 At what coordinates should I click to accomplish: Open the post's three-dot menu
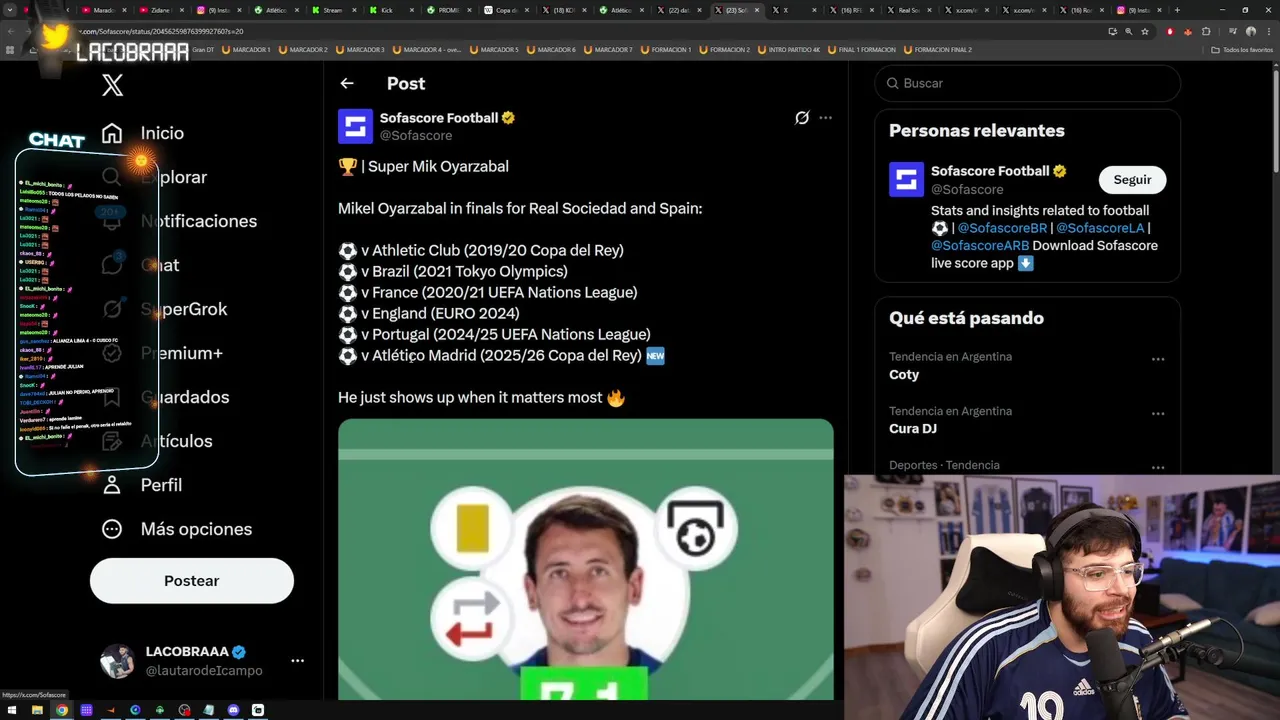(825, 118)
